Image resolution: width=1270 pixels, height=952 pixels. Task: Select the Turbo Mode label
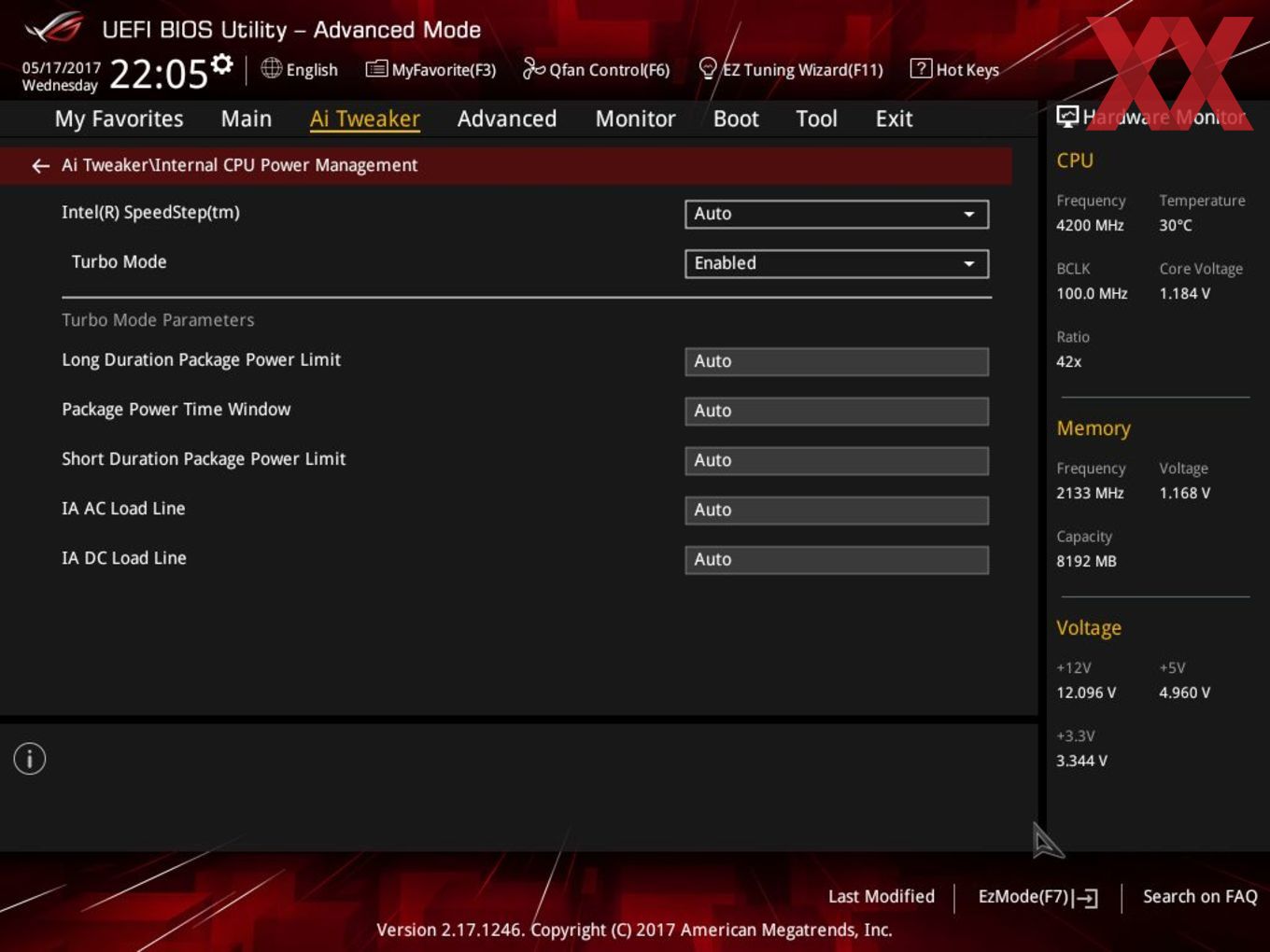[120, 262]
